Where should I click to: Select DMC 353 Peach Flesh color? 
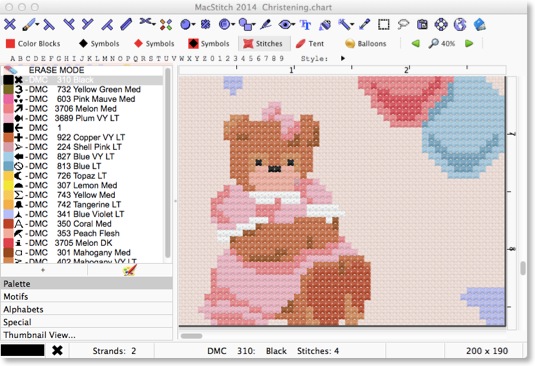(83, 233)
